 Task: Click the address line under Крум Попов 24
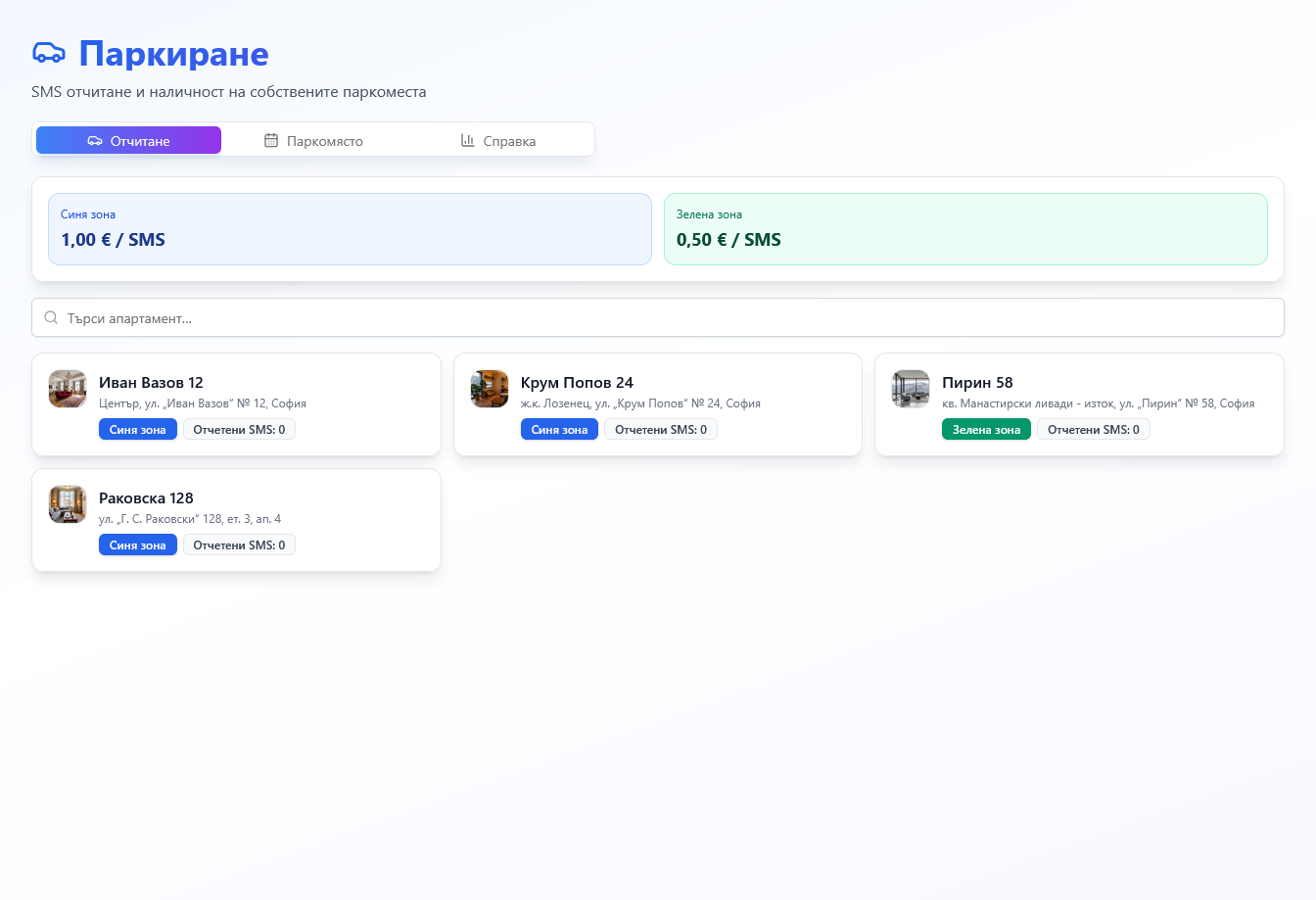640,403
